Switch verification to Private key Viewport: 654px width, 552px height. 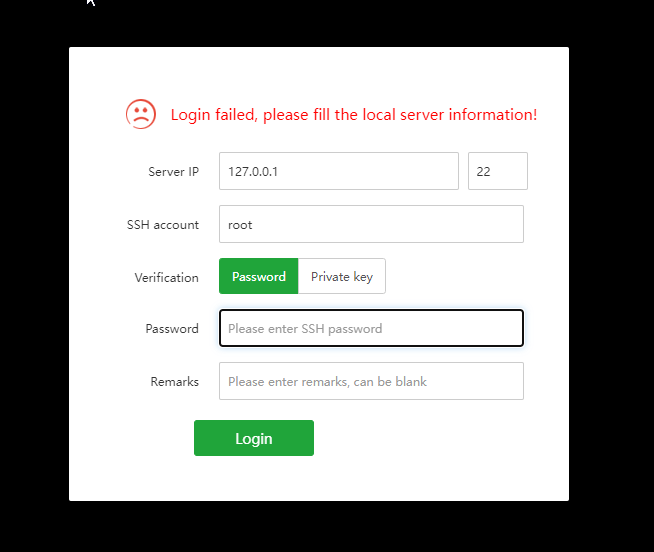pos(342,277)
